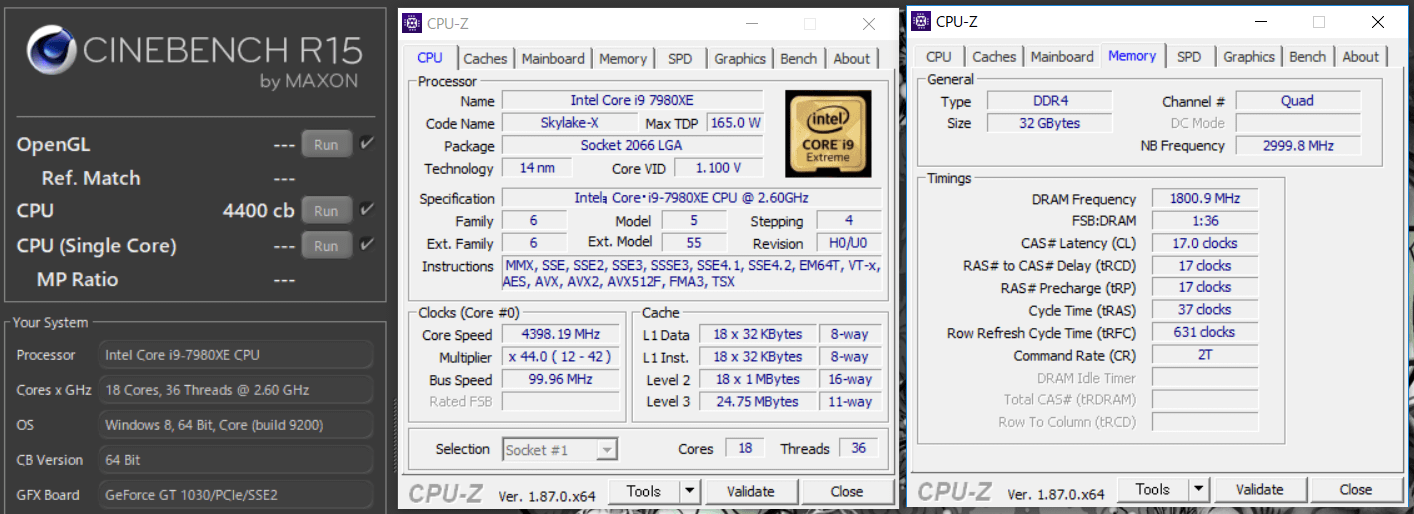Viewport: 1414px width, 514px height.
Task: Run the CPU (Single Core) benchmark
Action: 327,245
